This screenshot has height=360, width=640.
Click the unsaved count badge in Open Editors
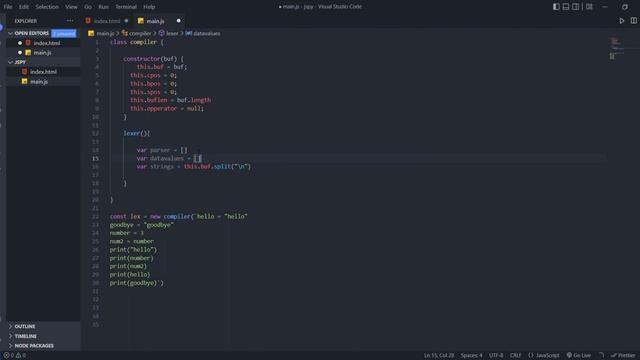point(64,33)
